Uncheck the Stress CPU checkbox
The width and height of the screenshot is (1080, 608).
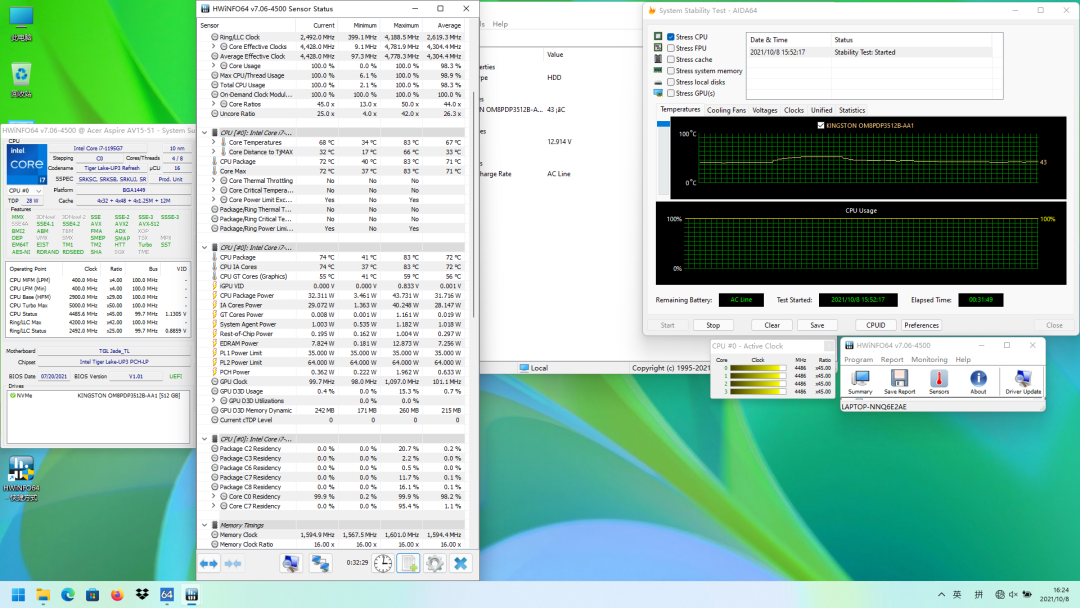tap(672, 37)
